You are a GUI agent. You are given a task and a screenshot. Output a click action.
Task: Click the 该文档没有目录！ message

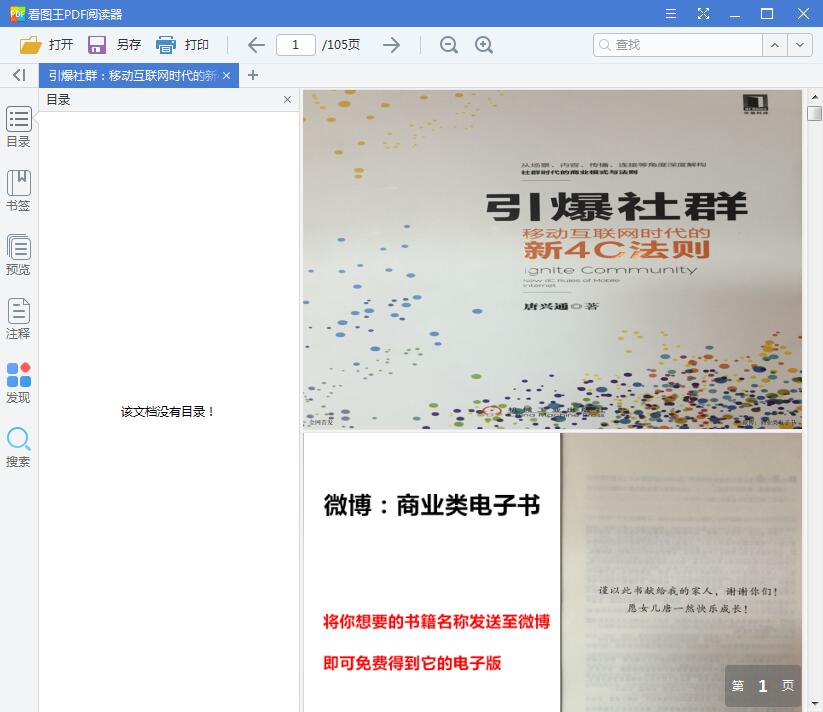pos(167,412)
